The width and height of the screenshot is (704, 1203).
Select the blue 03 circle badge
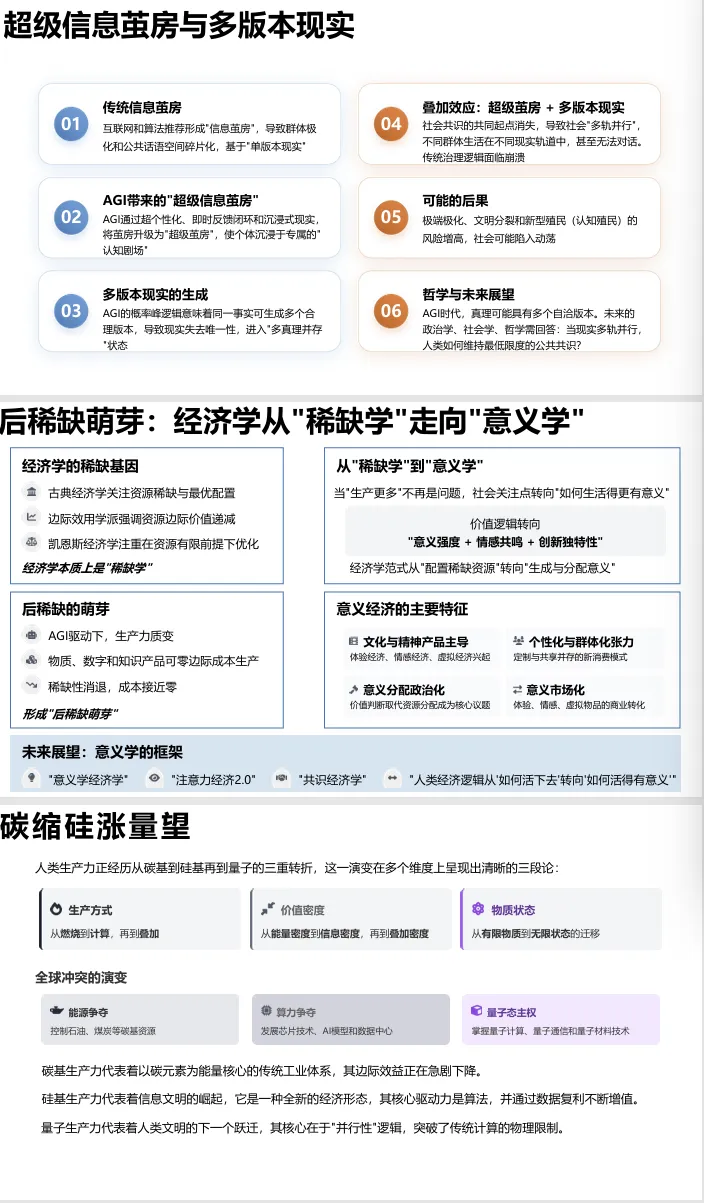(x=70, y=311)
